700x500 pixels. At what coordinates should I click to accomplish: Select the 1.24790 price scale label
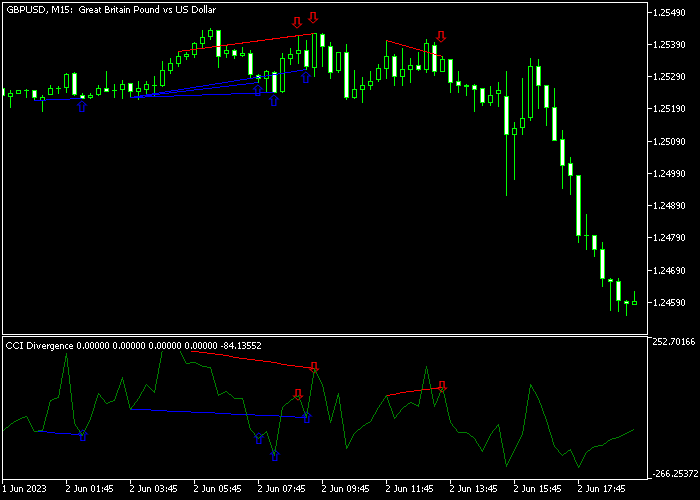click(x=669, y=238)
